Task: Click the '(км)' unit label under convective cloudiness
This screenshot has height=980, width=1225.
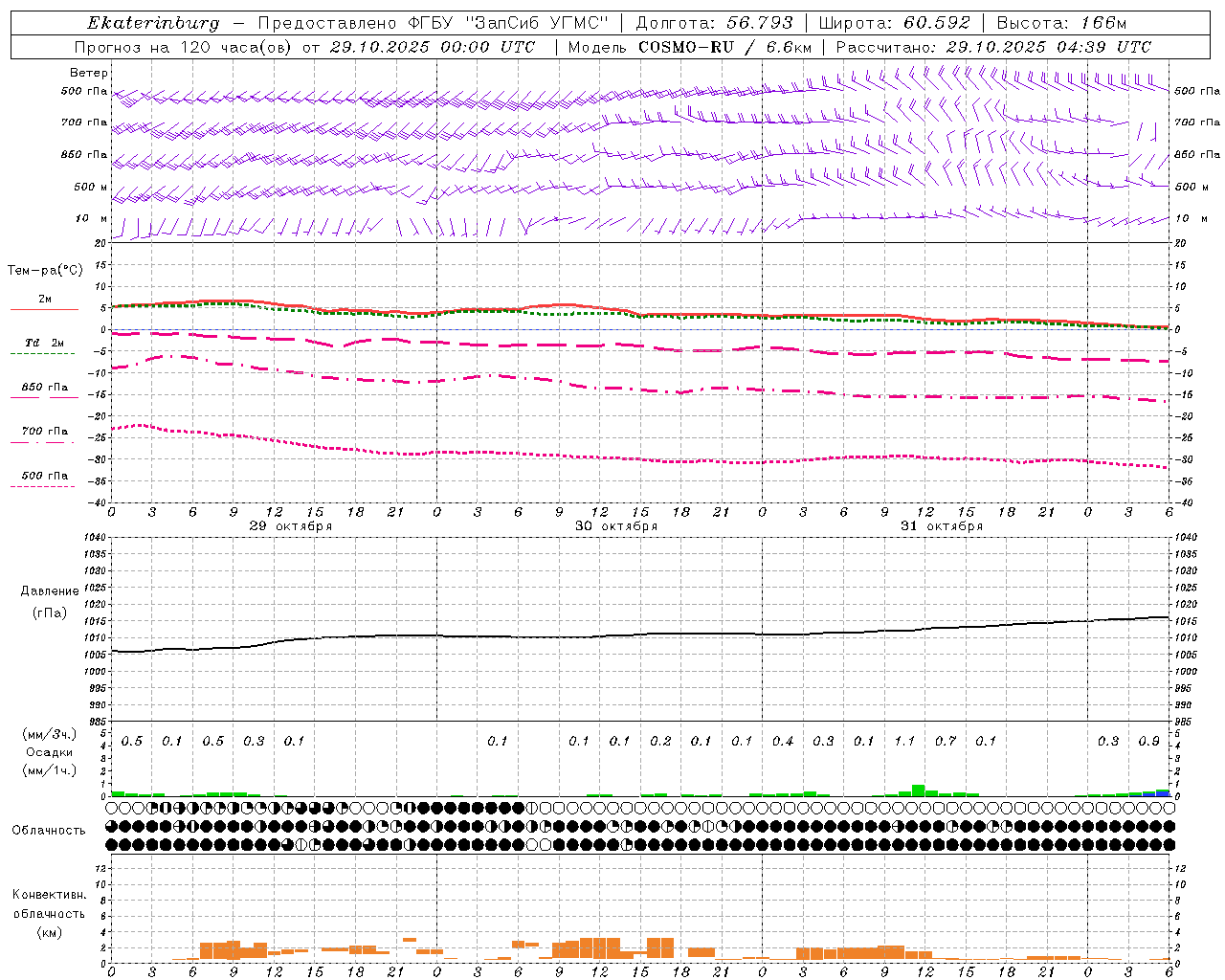Action: coord(50,932)
